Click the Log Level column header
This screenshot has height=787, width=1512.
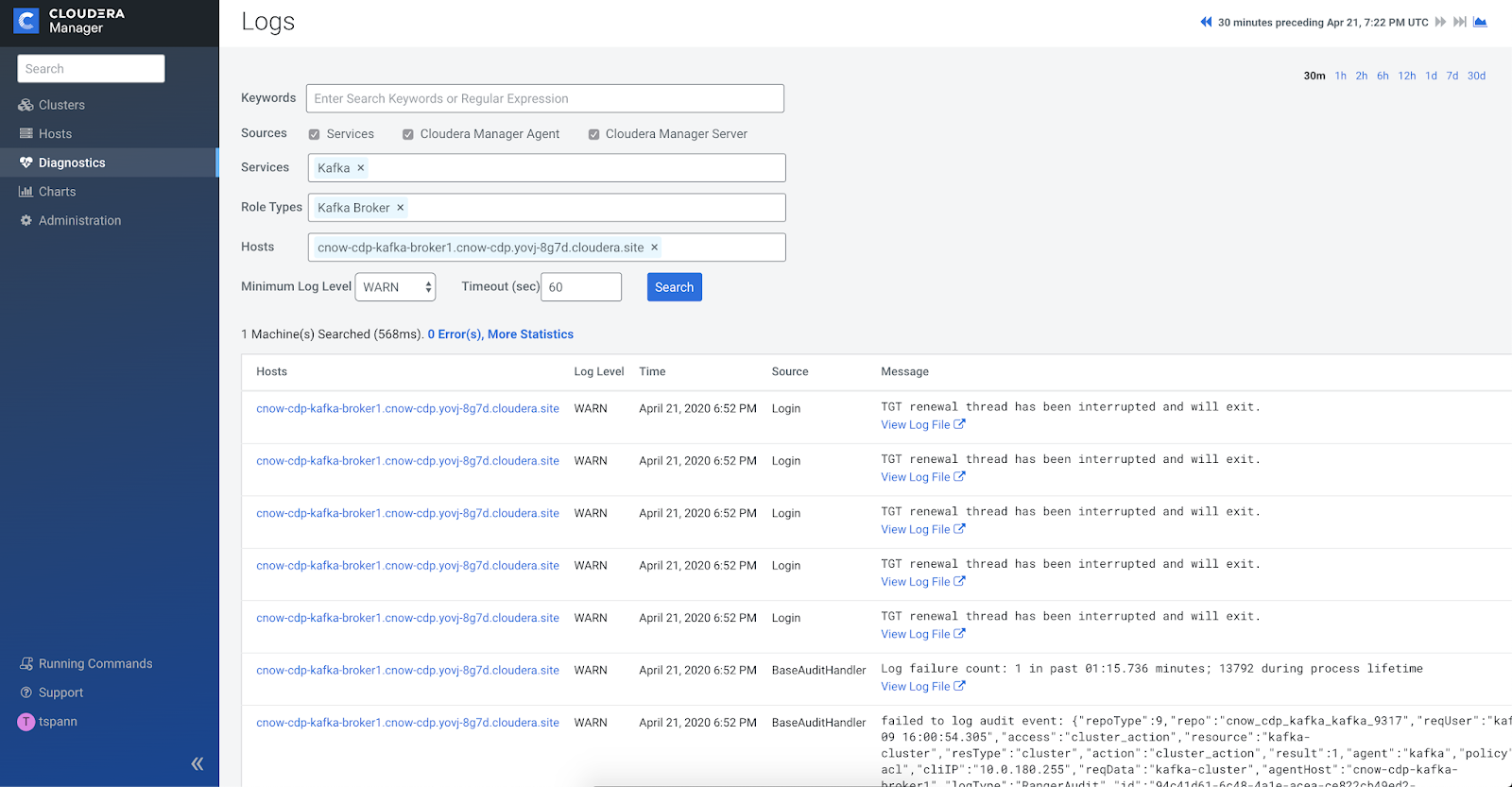[x=599, y=372]
